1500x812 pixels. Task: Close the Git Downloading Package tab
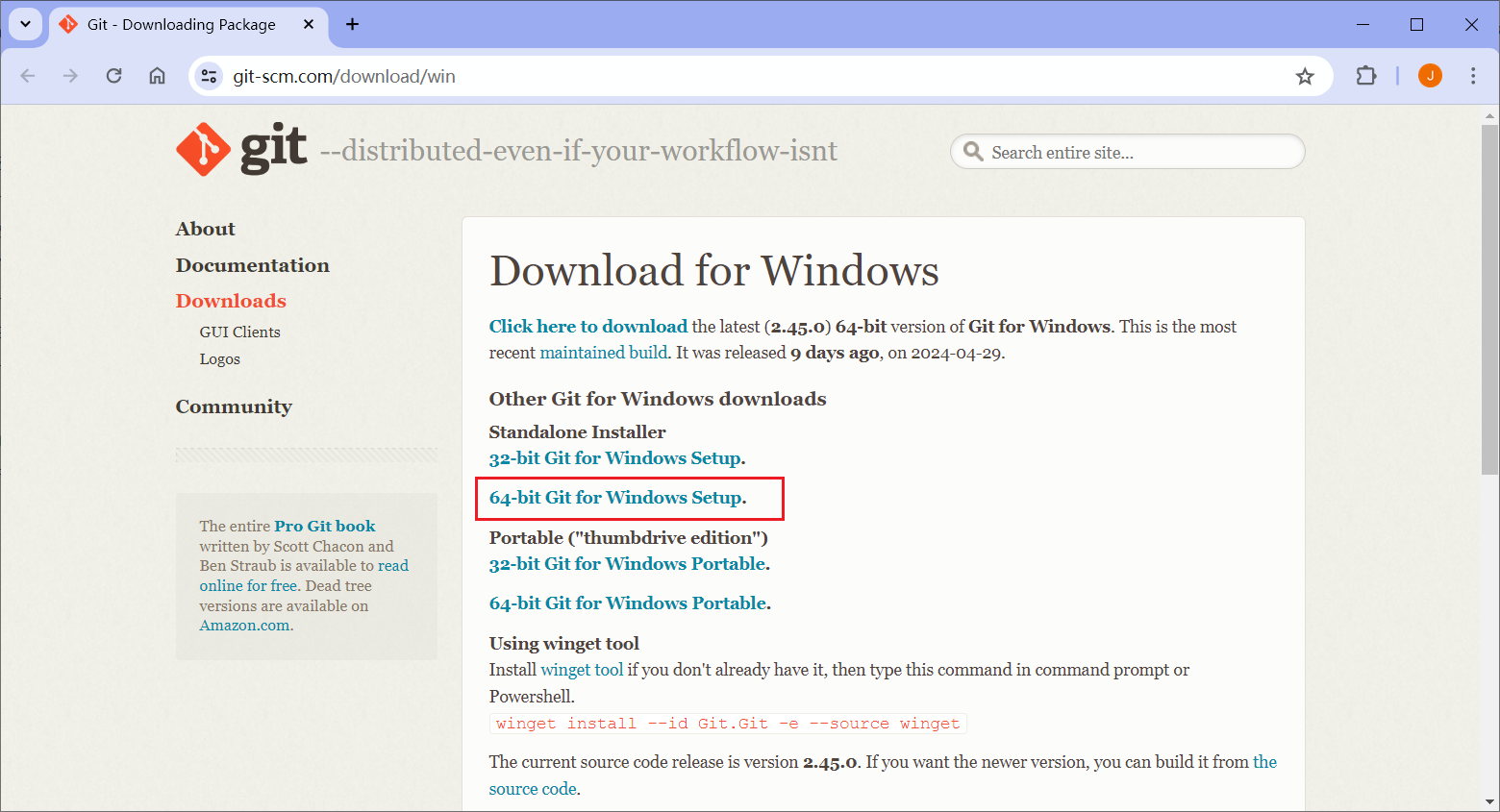309,24
